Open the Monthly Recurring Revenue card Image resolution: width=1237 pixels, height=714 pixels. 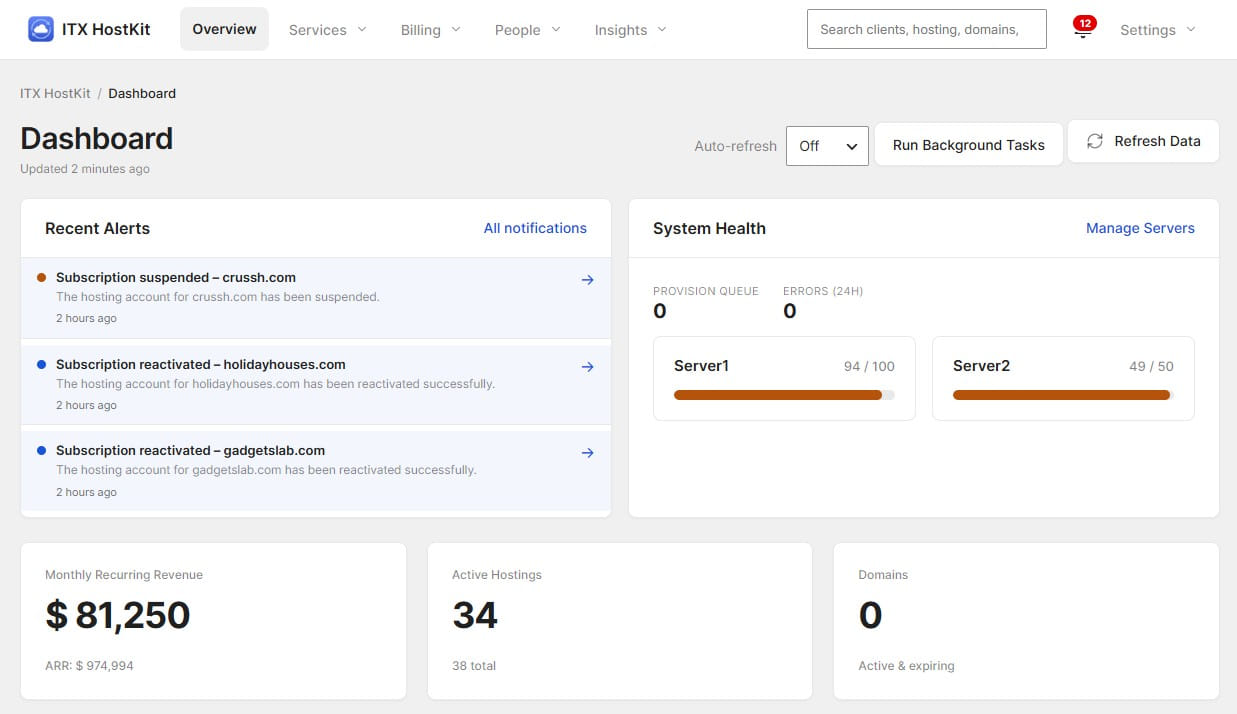coord(213,621)
